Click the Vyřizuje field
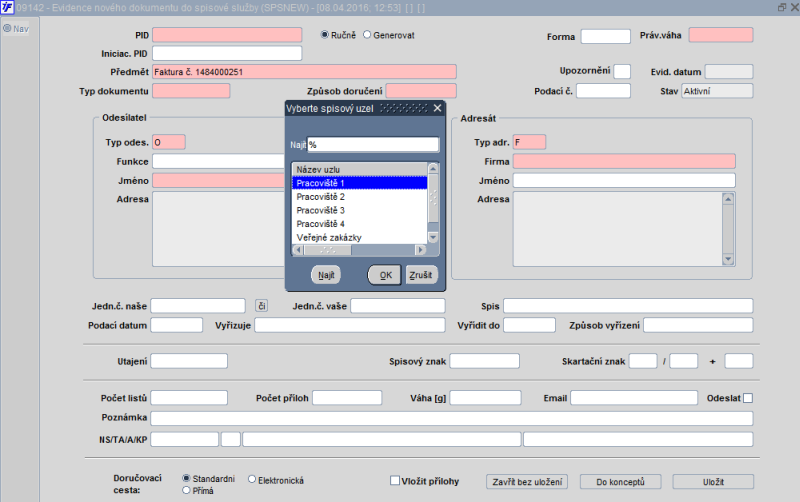Viewport: 800px width, 502px height. point(350,325)
